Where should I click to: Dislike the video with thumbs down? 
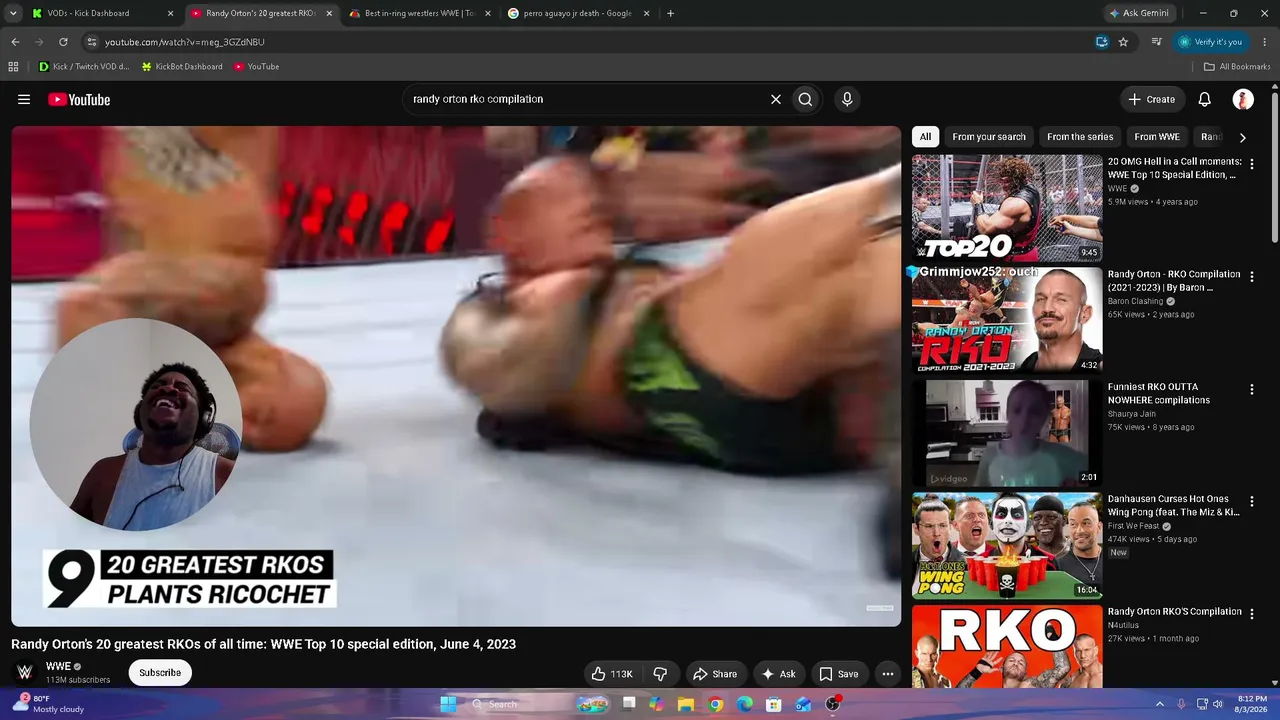[x=660, y=674]
